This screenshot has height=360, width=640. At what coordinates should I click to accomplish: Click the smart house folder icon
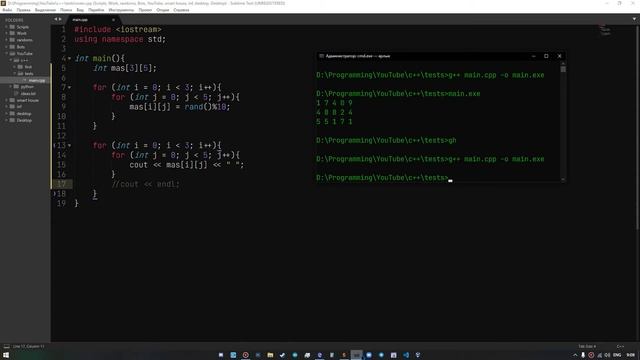point(12,100)
